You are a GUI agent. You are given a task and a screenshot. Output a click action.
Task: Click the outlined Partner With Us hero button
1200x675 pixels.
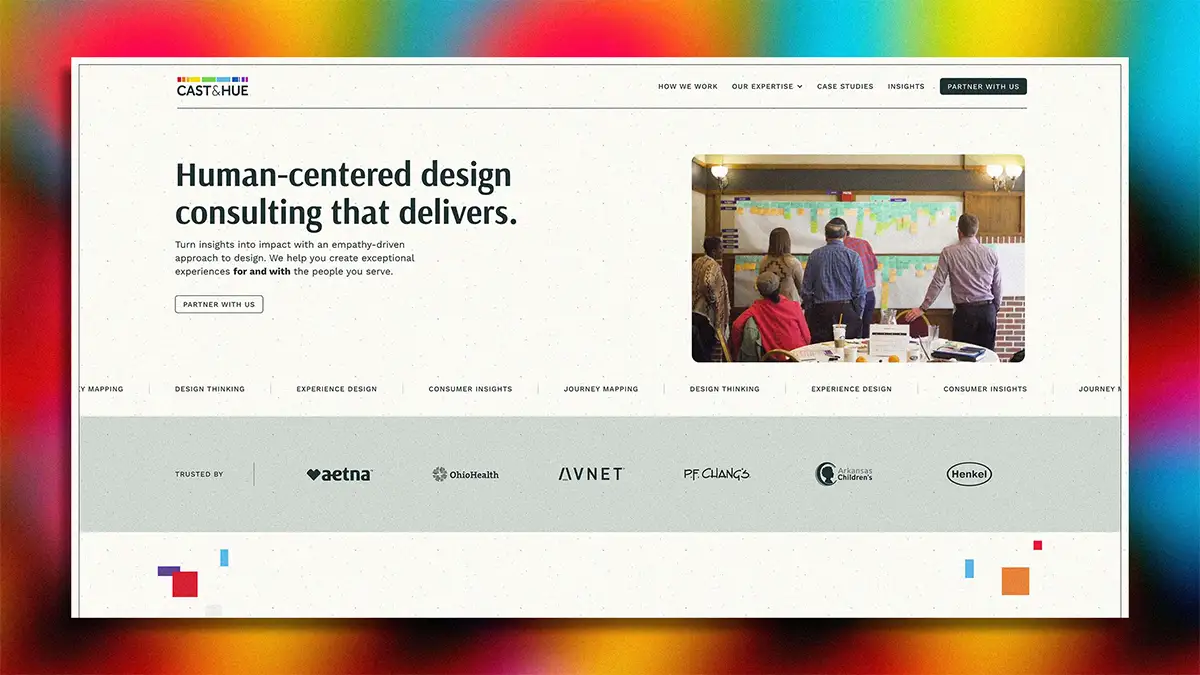pyautogui.click(x=219, y=304)
